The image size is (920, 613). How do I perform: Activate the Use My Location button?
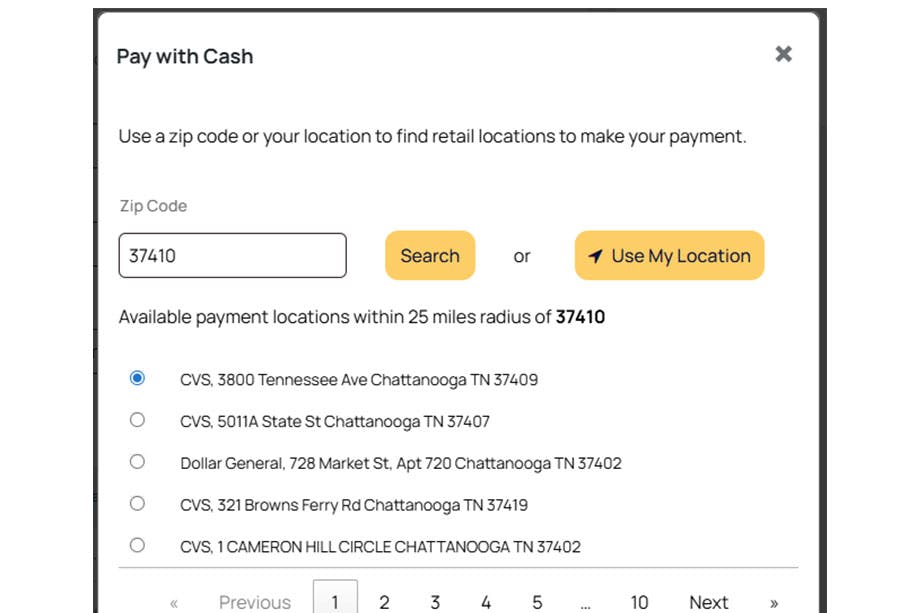pyautogui.click(x=668, y=256)
